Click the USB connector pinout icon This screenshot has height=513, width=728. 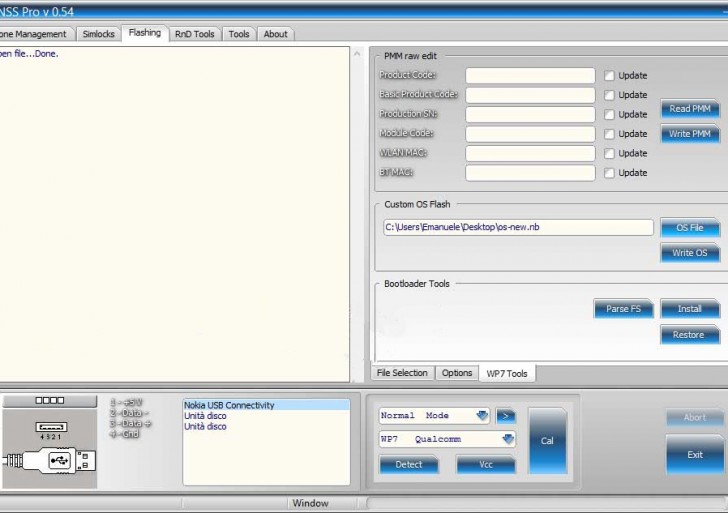50,440
